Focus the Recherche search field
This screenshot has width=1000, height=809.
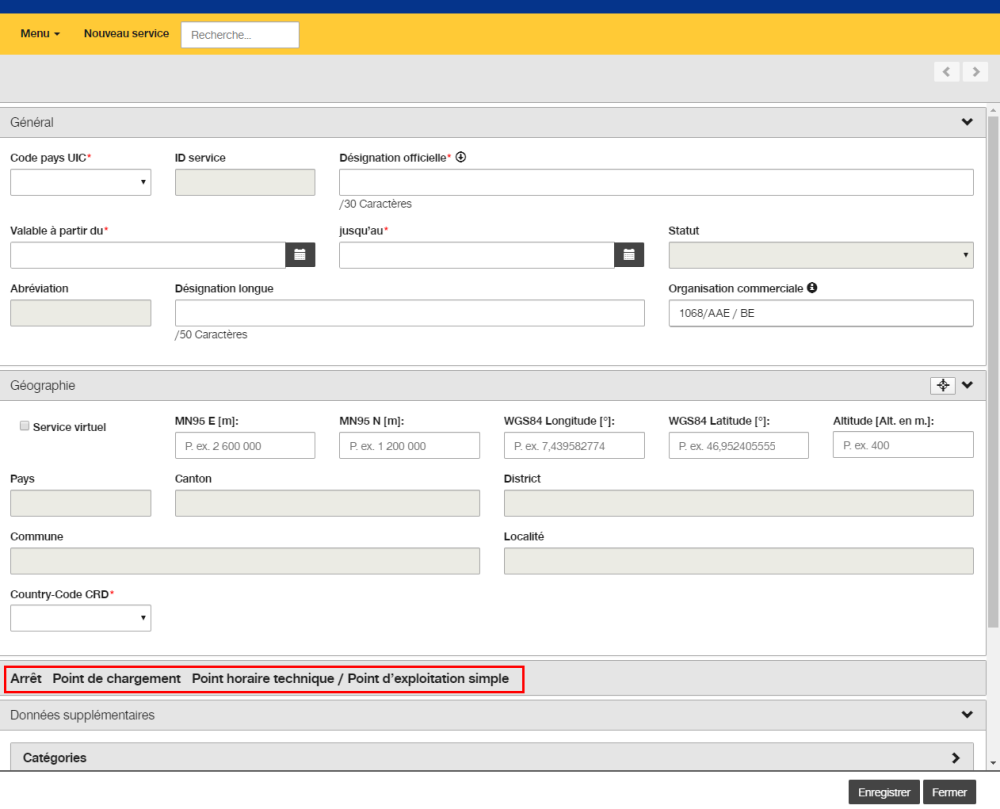pyautogui.click(x=240, y=34)
